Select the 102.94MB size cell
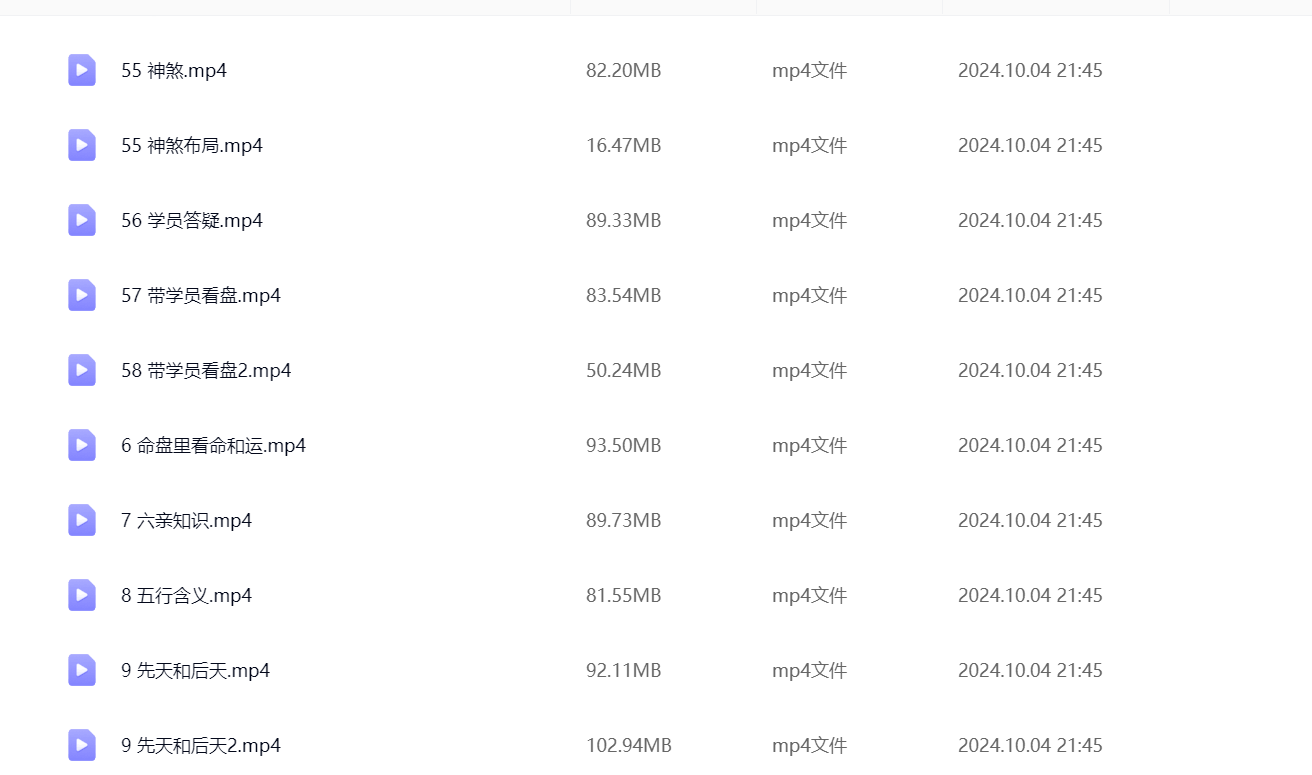 click(628, 746)
